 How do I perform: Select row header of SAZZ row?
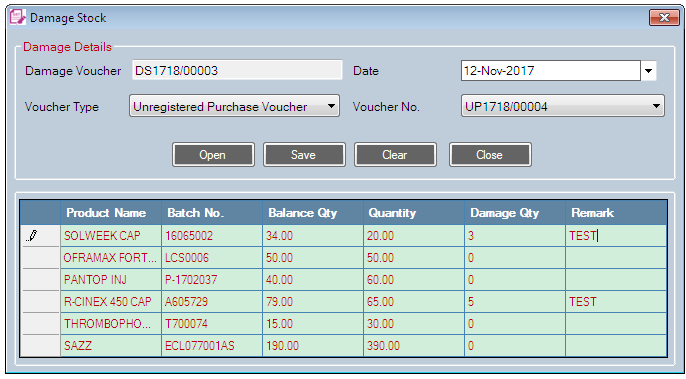pyautogui.click(x=40, y=346)
